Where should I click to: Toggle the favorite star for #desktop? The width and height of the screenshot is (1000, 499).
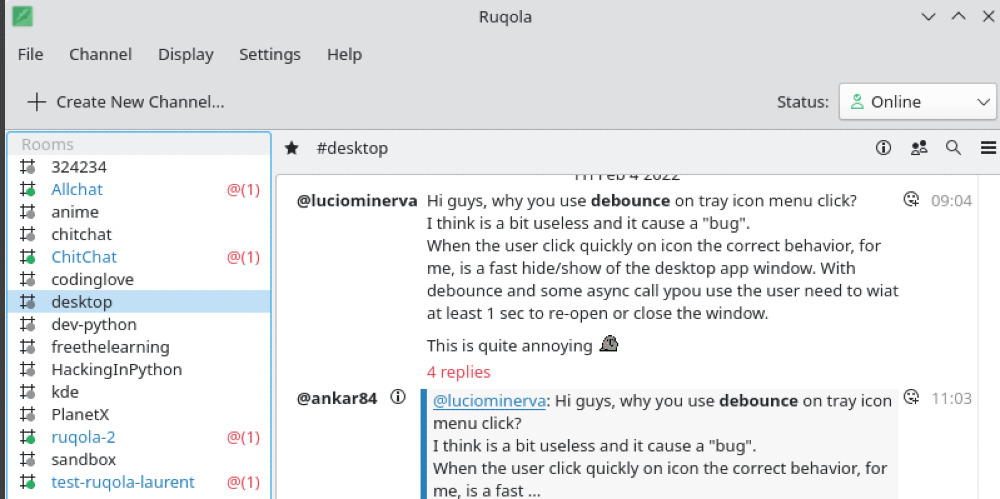[x=291, y=149]
